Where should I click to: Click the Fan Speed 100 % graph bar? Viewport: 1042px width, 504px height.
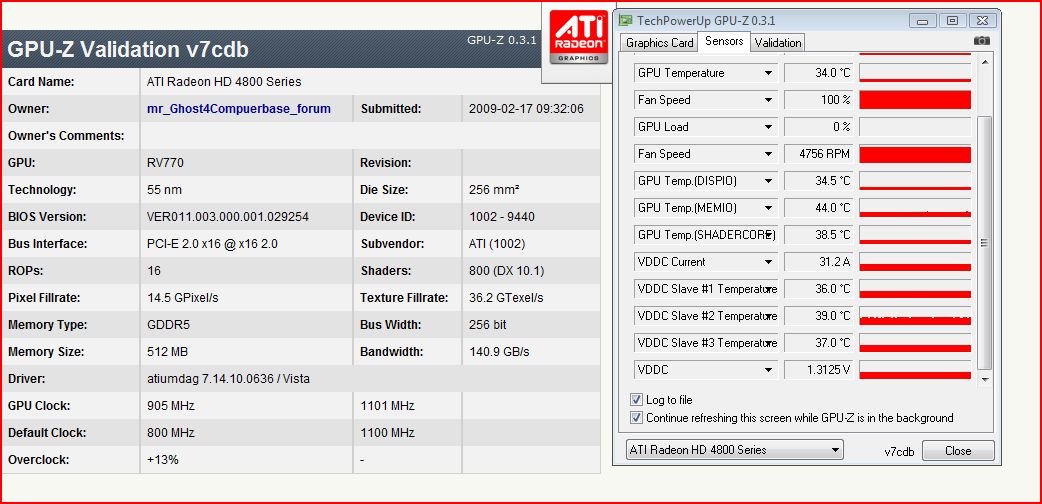pyautogui.click(x=915, y=100)
